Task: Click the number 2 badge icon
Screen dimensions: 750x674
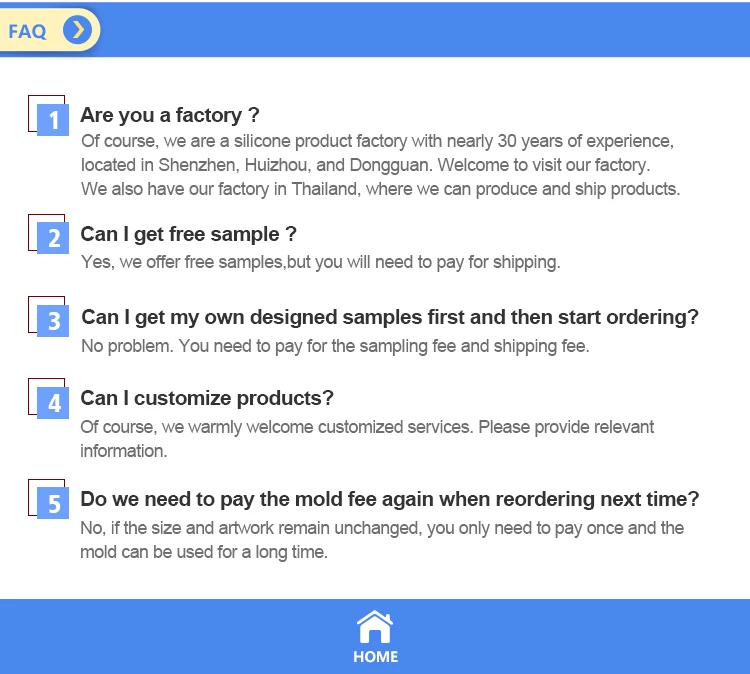Action: click(x=54, y=238)
